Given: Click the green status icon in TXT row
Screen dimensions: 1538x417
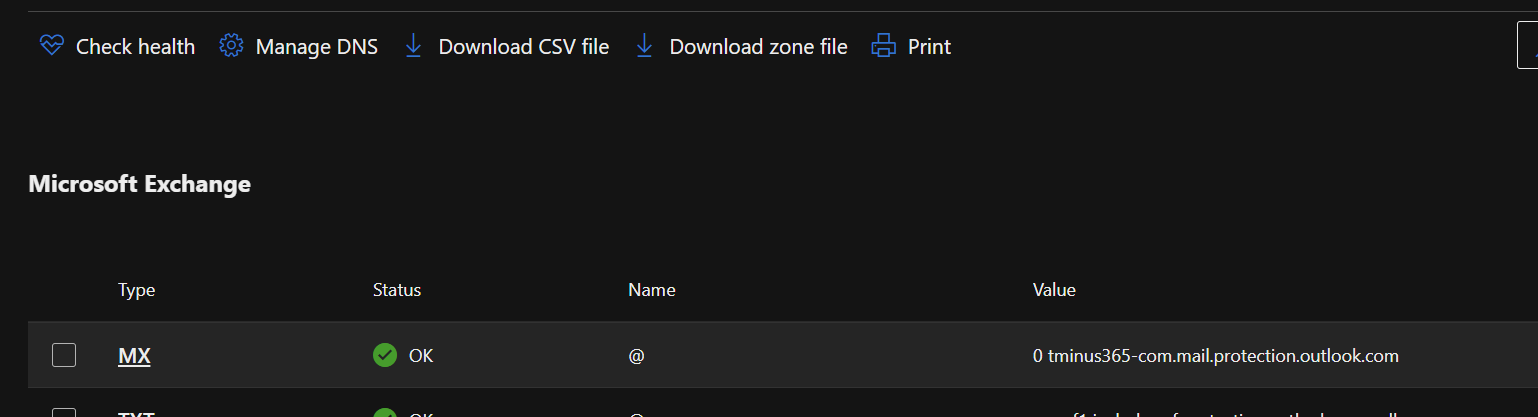Looking at the screenshot, I should click(384, 413).
